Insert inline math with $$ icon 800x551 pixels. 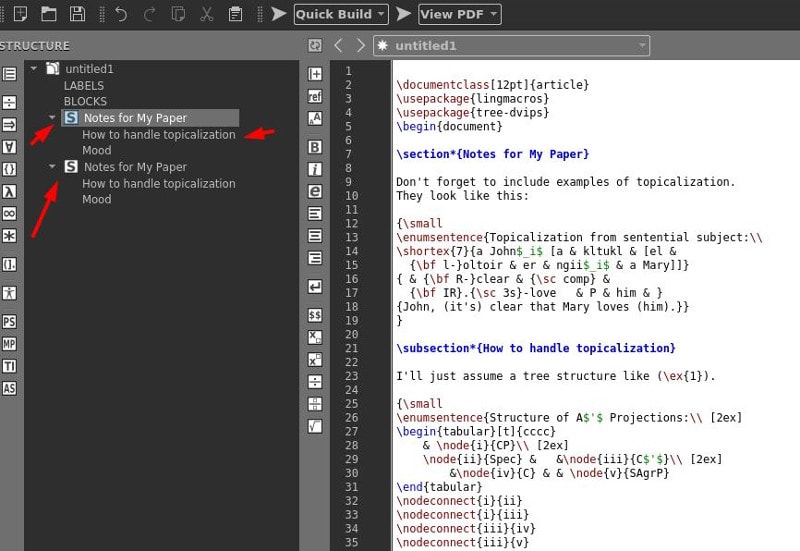point(315,314)
